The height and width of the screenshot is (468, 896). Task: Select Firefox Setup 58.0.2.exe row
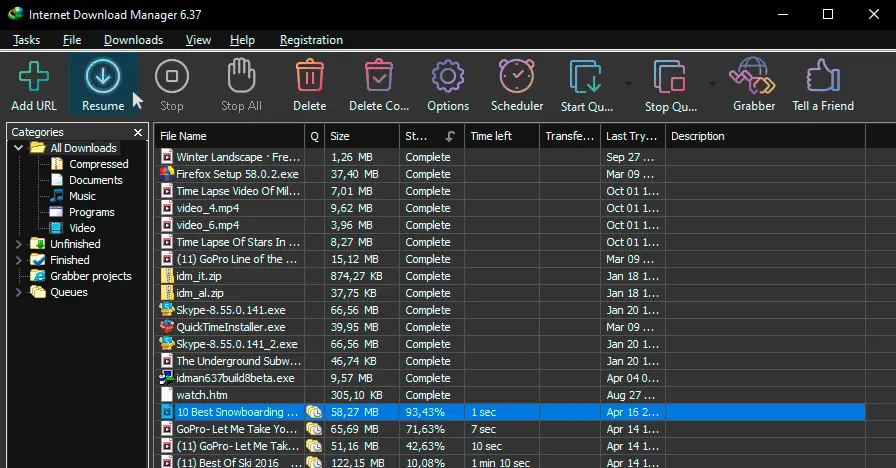(510, 174)
